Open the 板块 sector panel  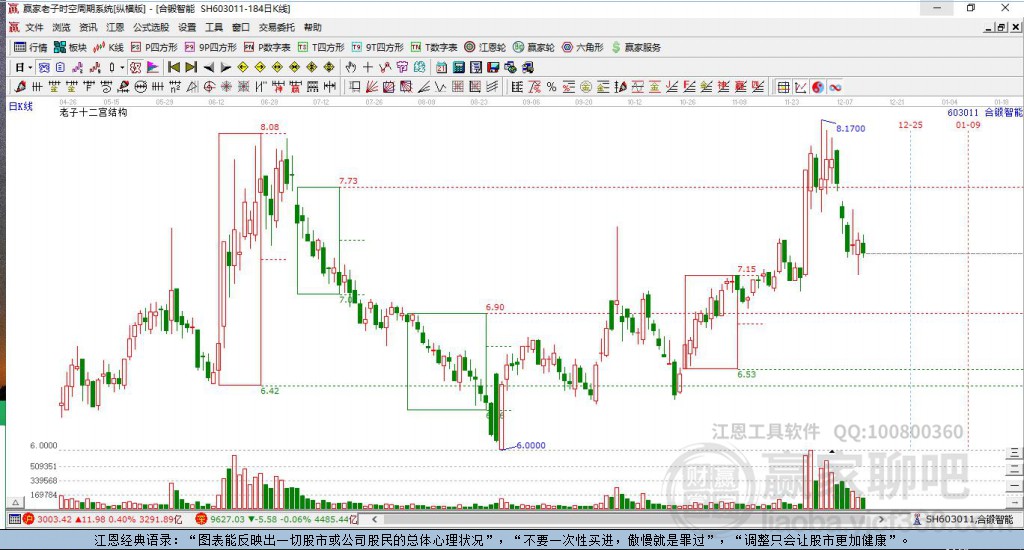pos(71,47)
